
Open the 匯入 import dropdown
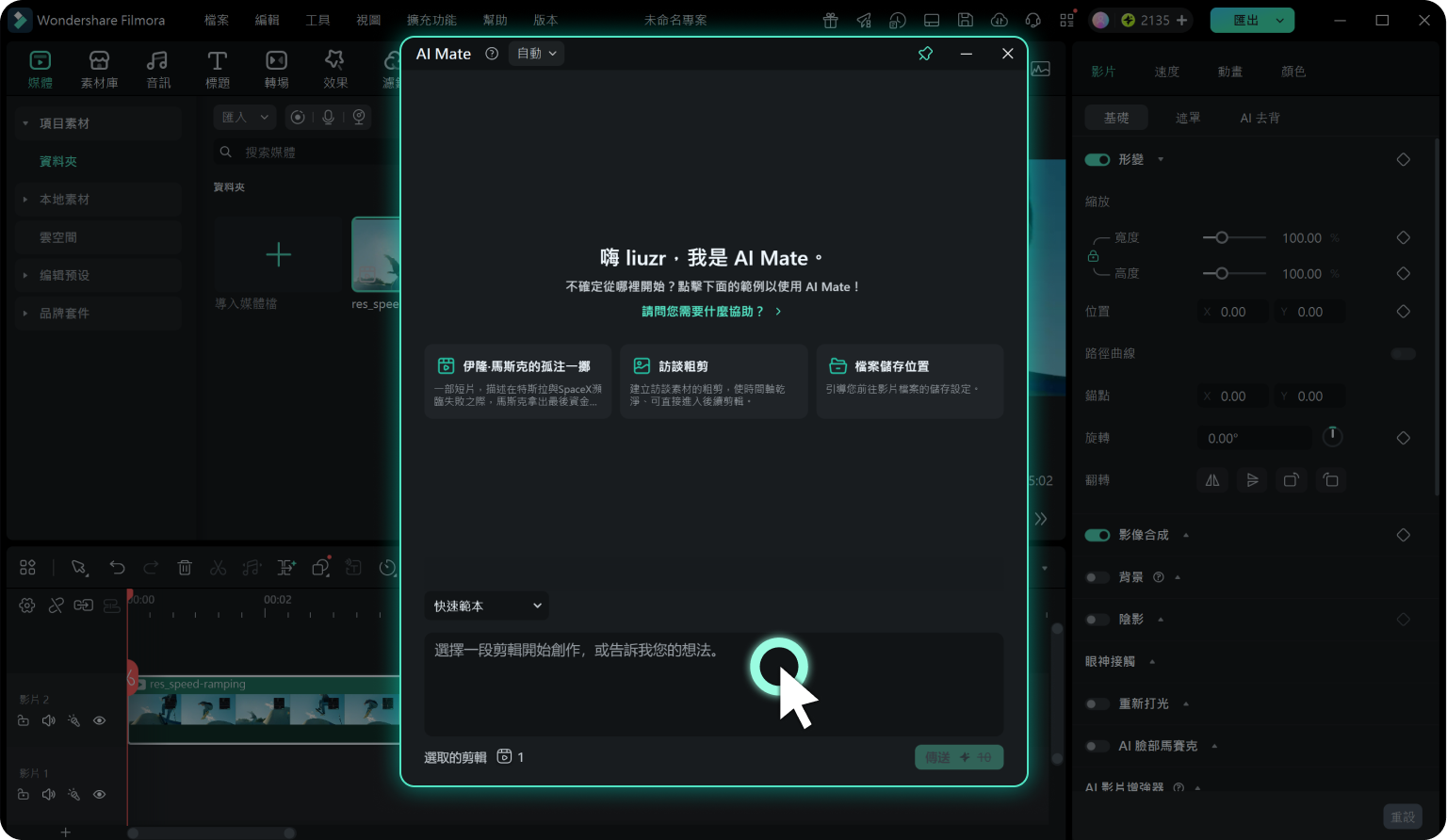(244, 117)
